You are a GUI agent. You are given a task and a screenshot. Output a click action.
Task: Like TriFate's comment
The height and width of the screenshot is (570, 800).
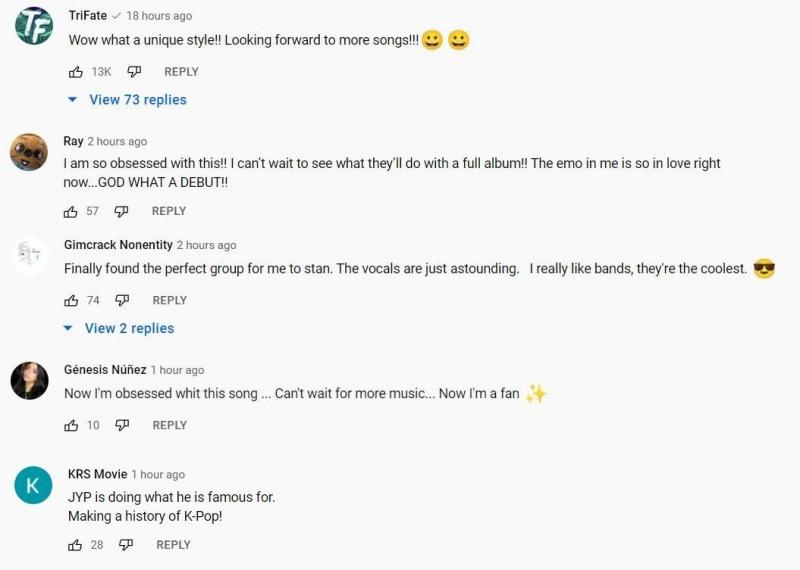(76, 72)
